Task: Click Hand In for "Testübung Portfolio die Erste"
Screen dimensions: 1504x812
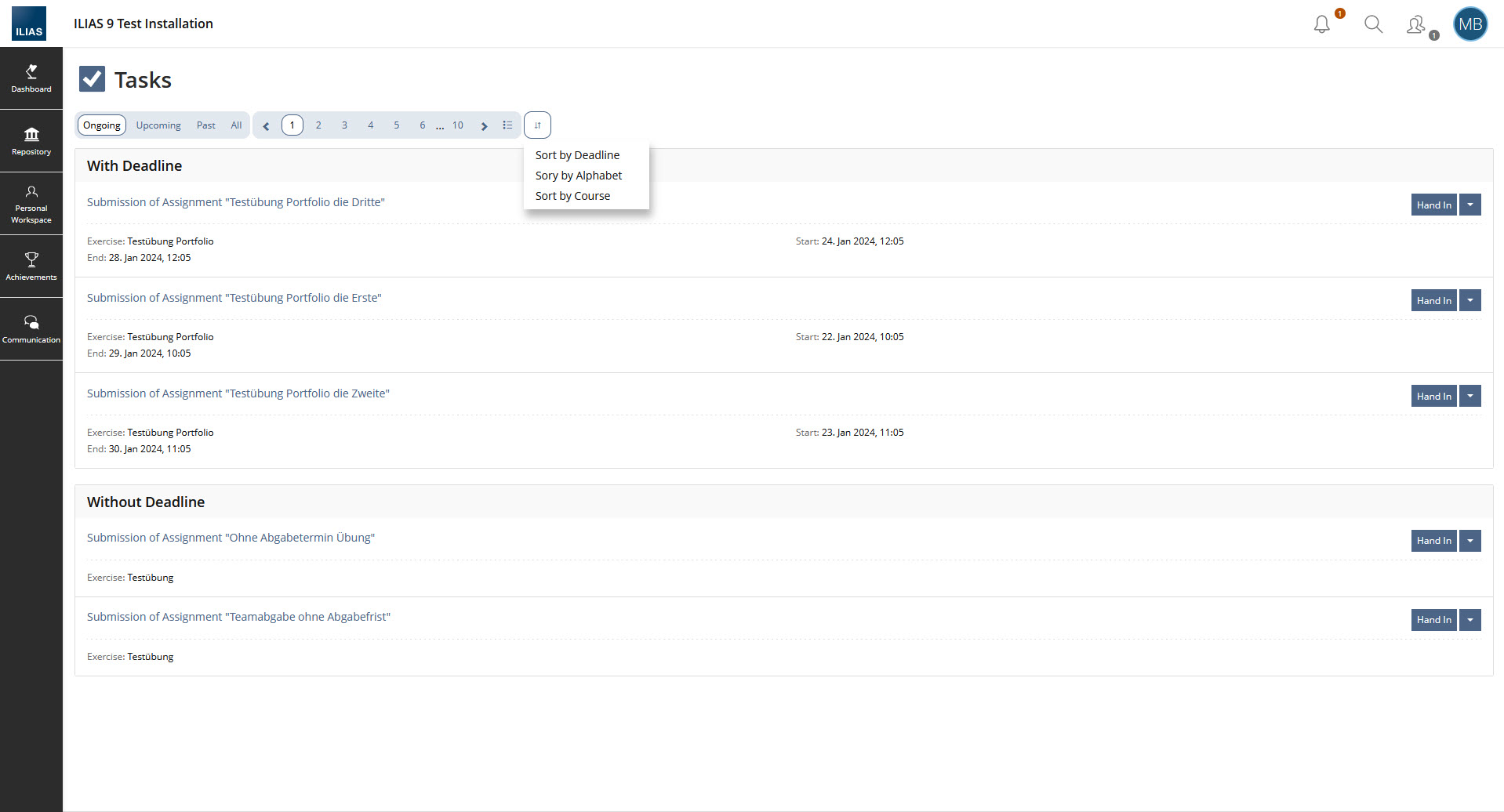Action: (1433, 301)
